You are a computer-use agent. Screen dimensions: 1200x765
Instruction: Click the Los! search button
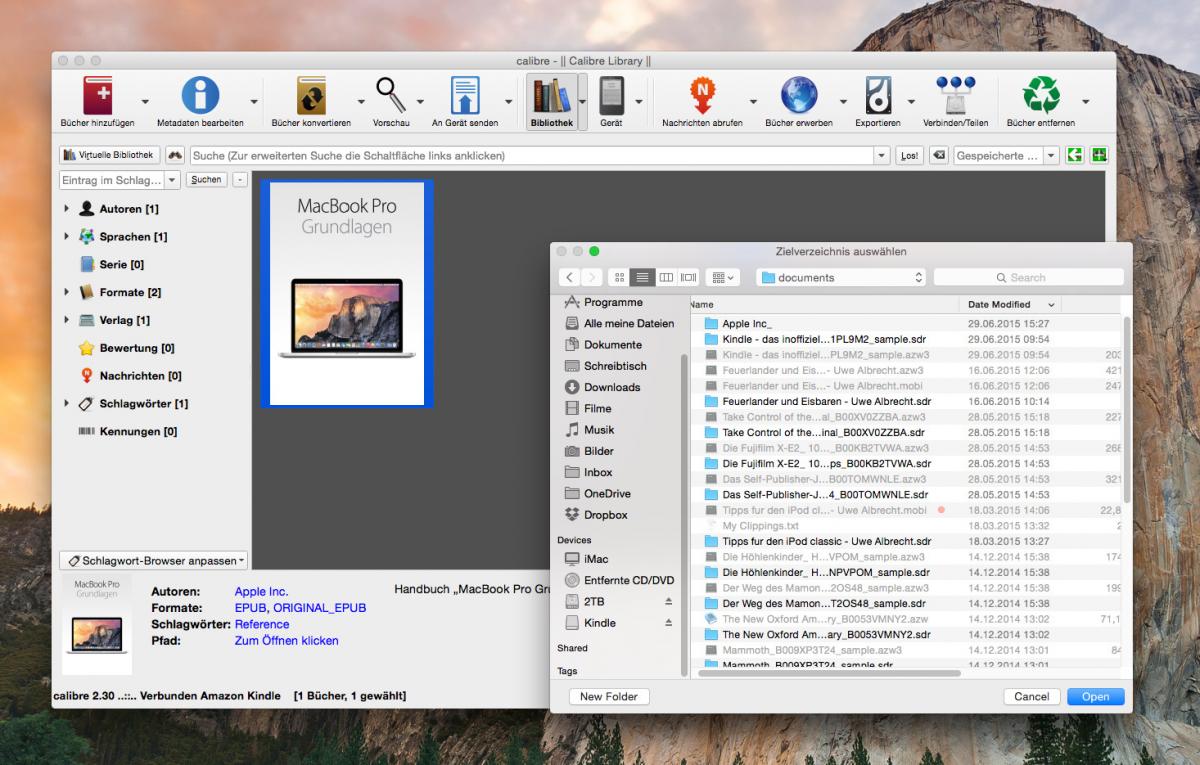[911, 156]
